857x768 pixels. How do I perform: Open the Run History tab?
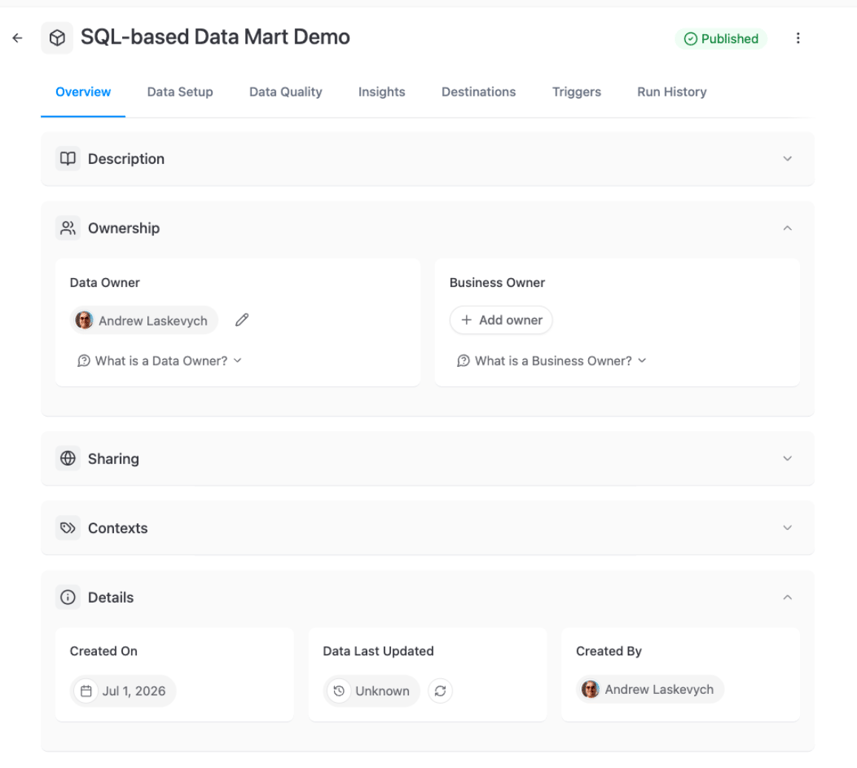pos(672,92)
